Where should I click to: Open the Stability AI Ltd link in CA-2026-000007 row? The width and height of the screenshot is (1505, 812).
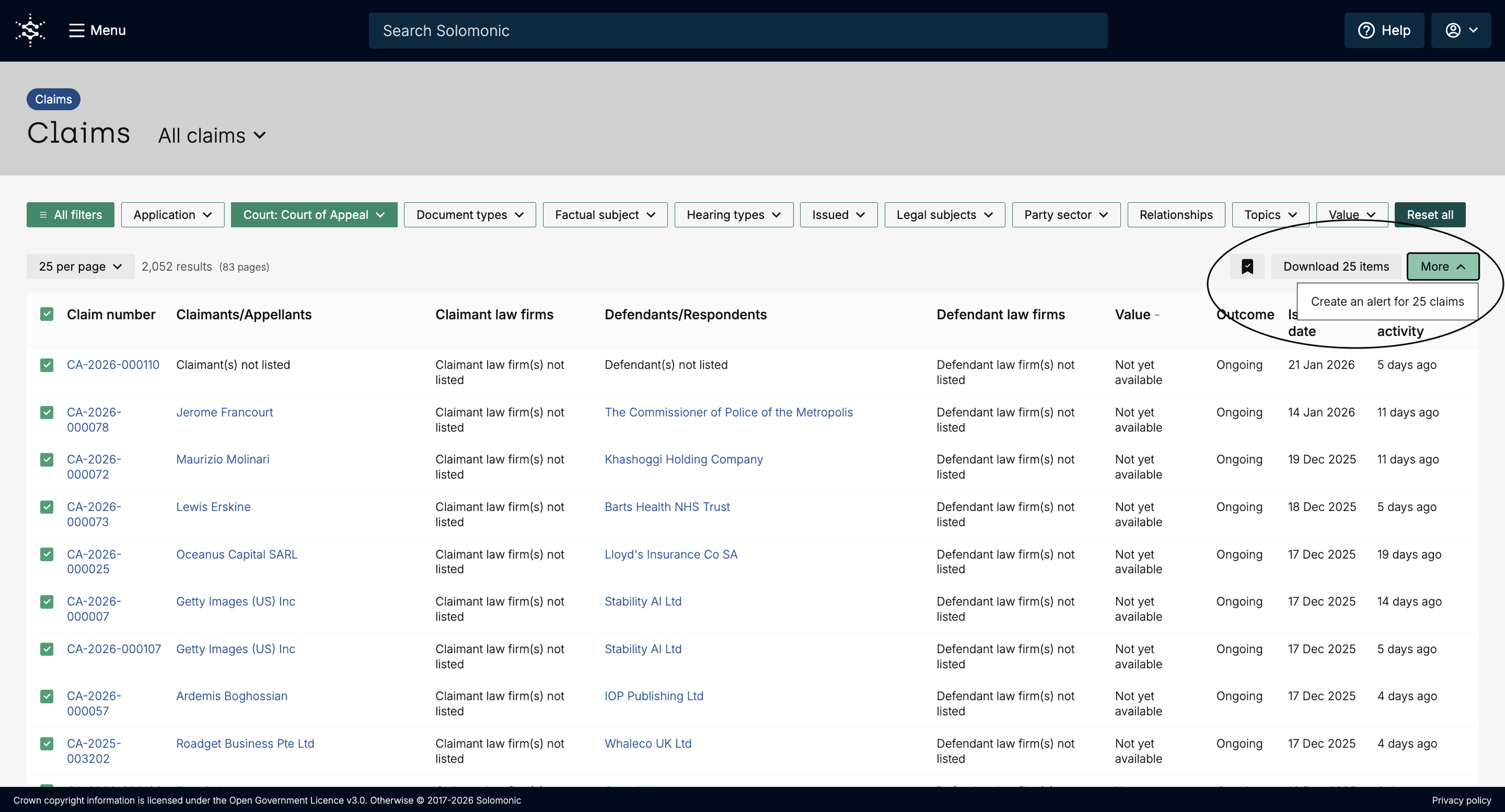tap(642, 601)
